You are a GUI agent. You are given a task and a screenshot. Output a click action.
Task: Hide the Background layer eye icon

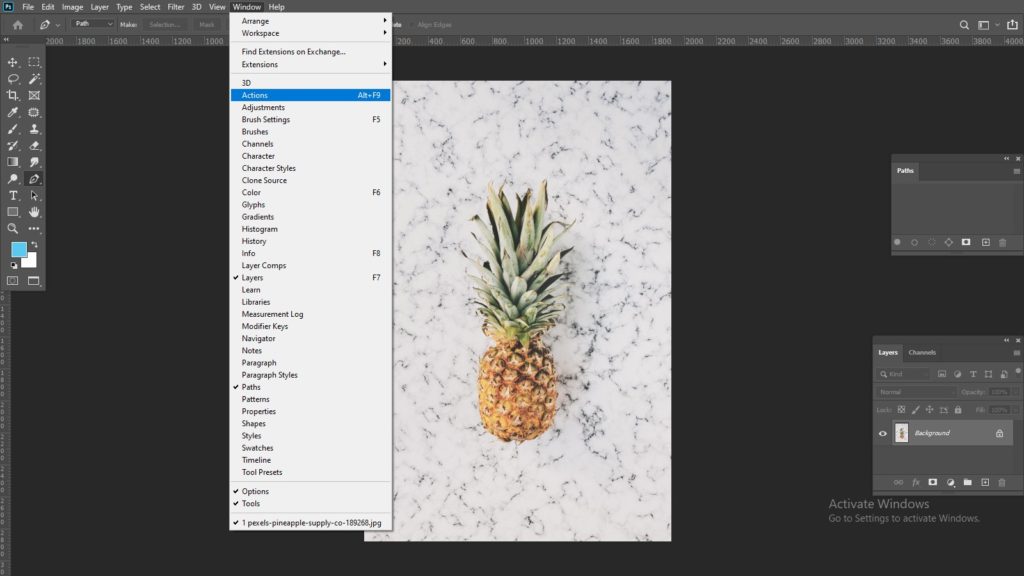[x=882, y=434]
